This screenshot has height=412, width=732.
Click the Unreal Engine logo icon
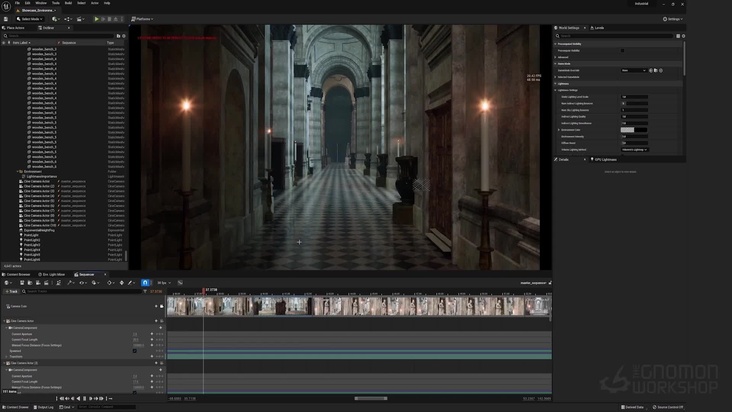click(x=6, y=6)
